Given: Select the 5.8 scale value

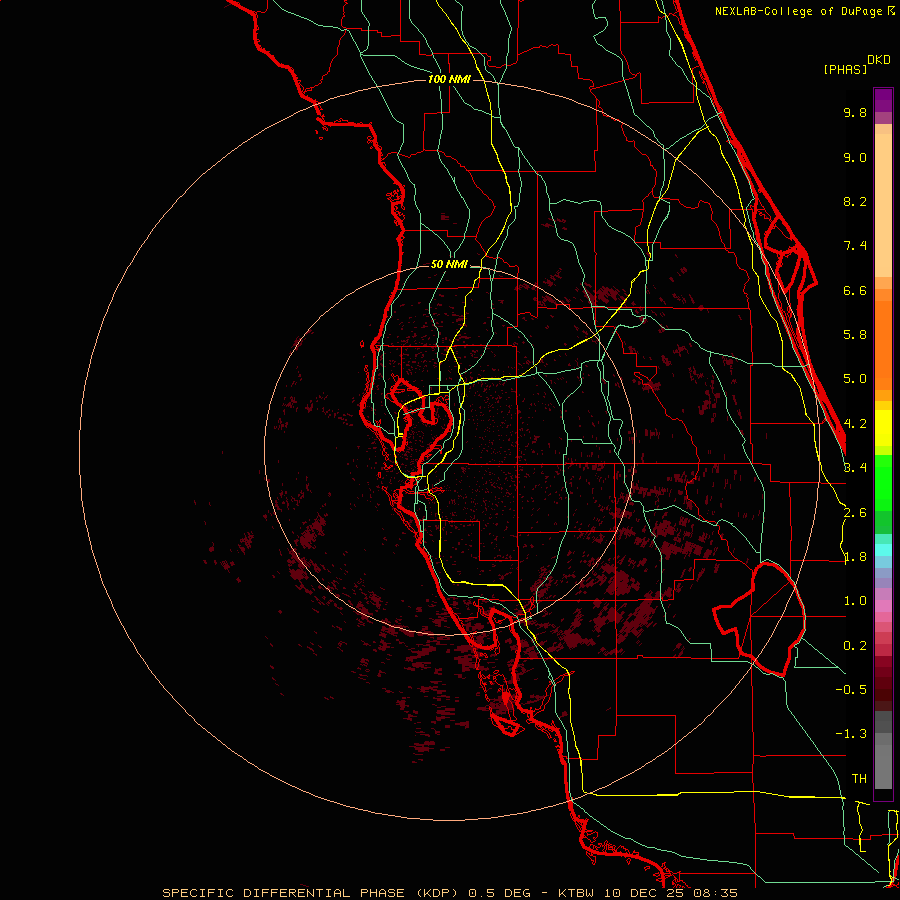Looking at the screenshot, I should 855,335.
